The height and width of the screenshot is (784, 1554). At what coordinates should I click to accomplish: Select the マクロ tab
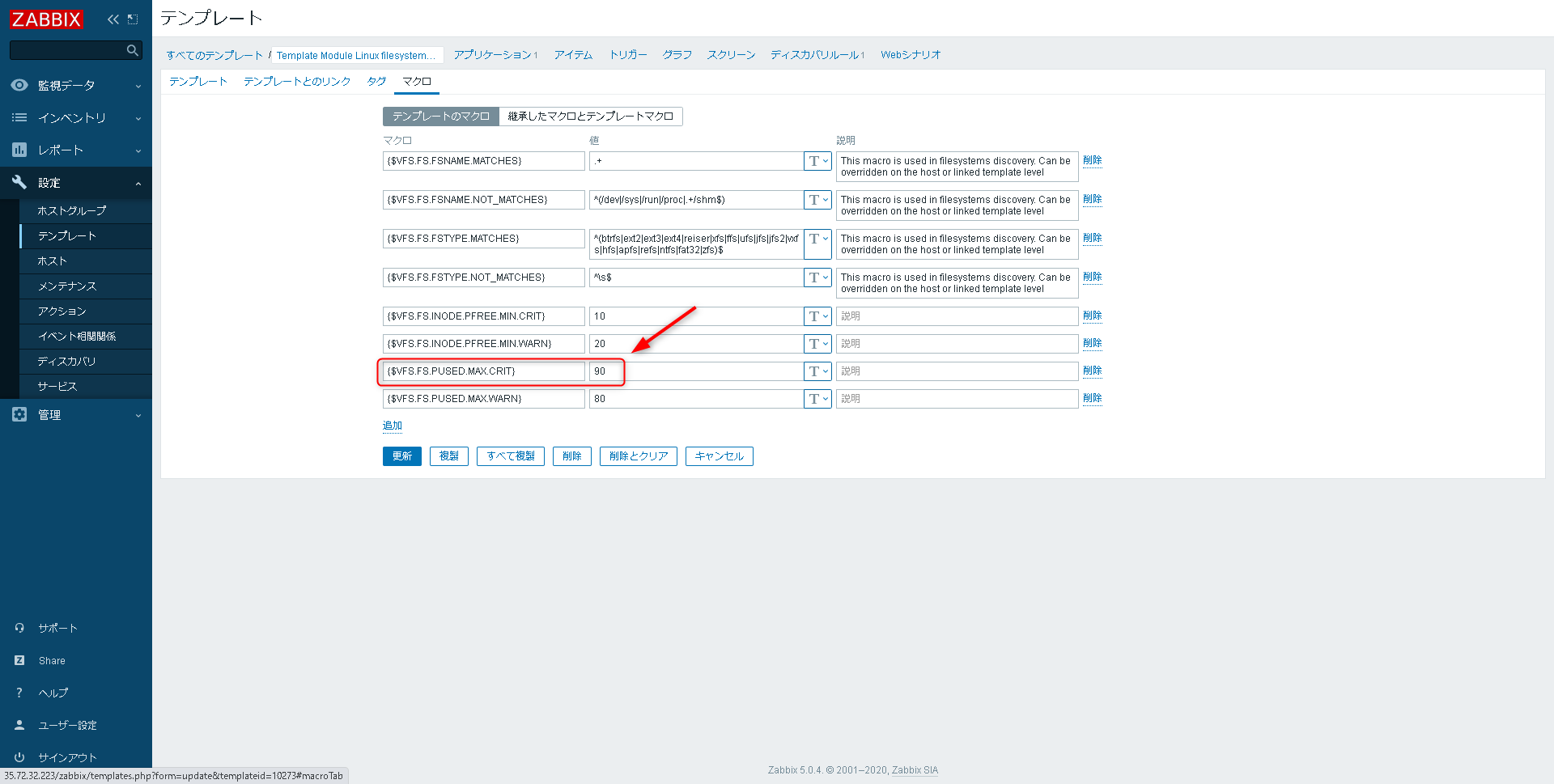point(417,82)
